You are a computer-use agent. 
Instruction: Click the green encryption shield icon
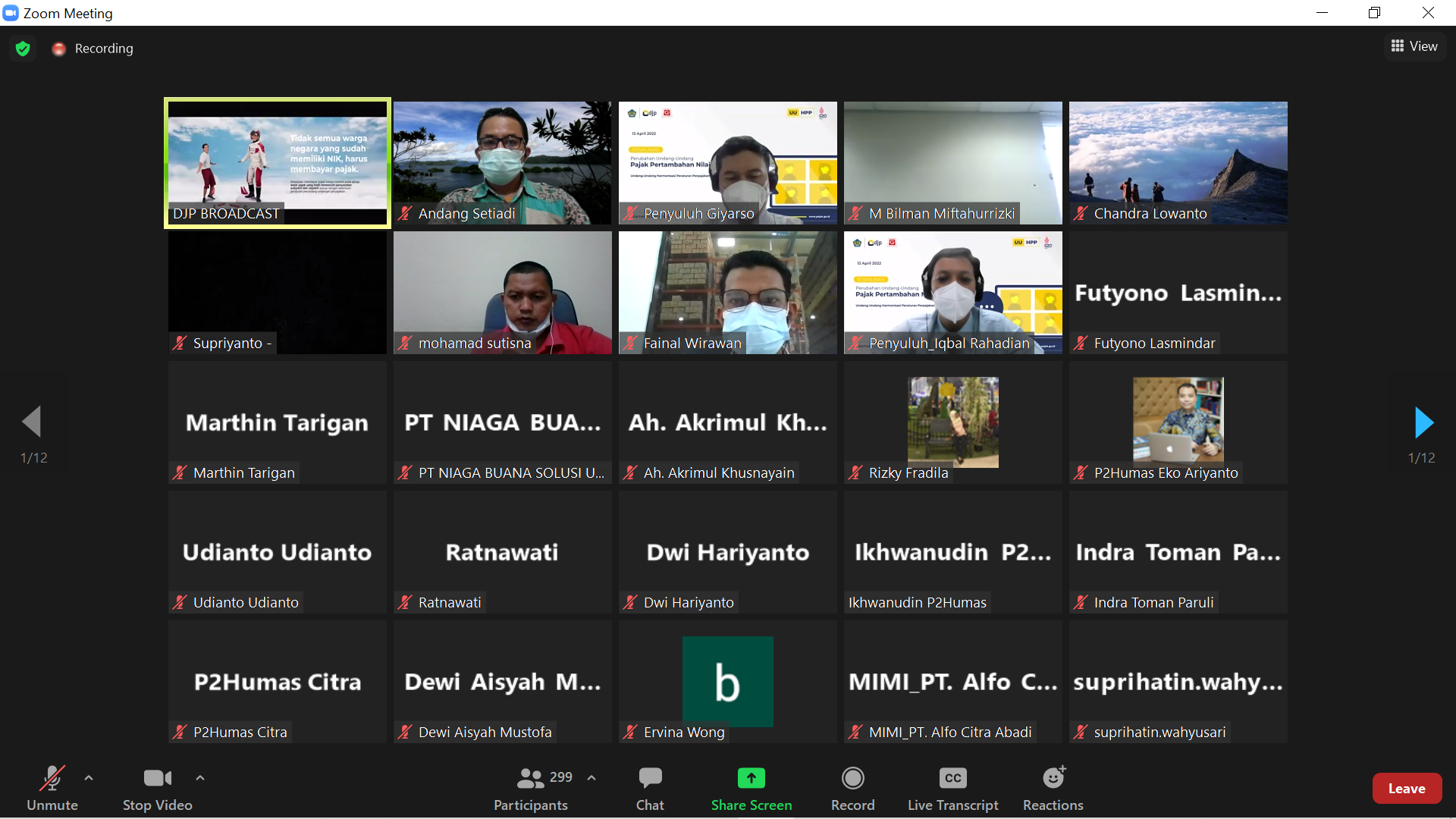[23, 49]
